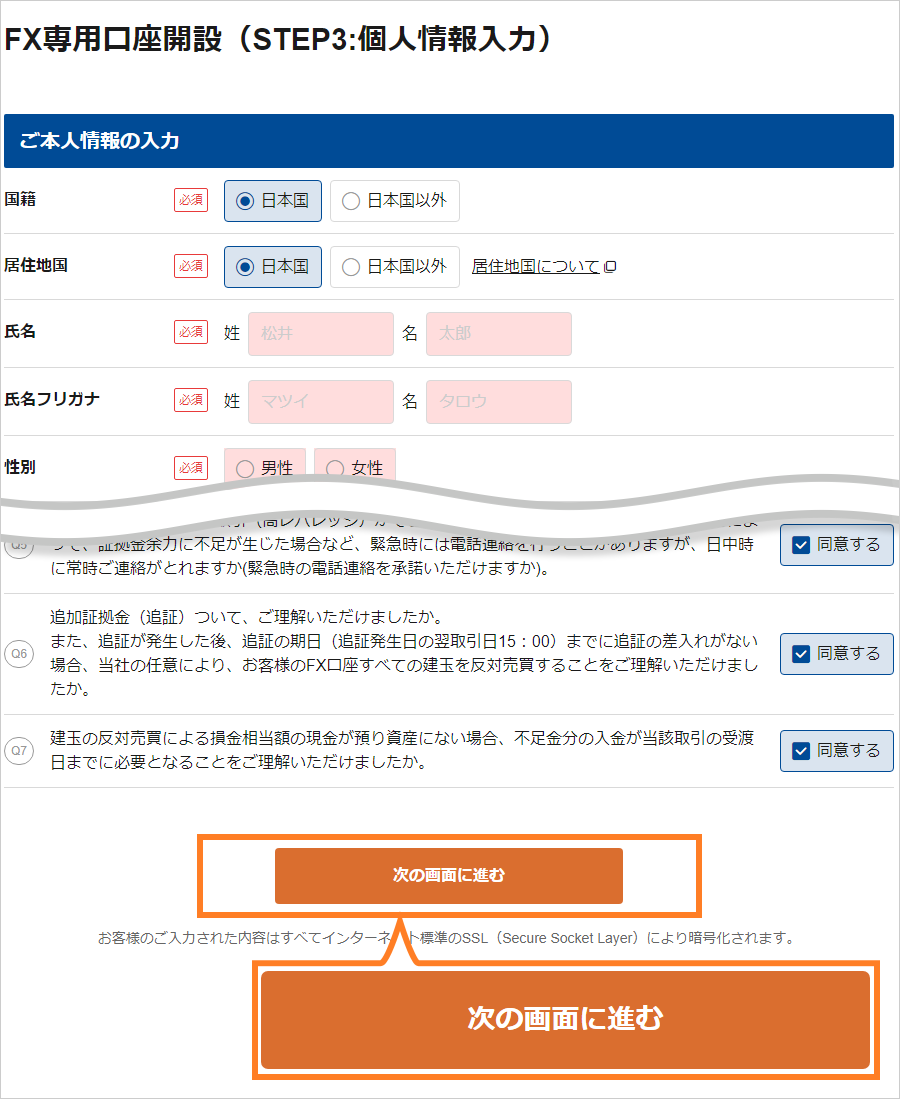Focus the 氏名 名 field (太郎)
Screen dimensions: 900x1099
click(x=499, y=334)
